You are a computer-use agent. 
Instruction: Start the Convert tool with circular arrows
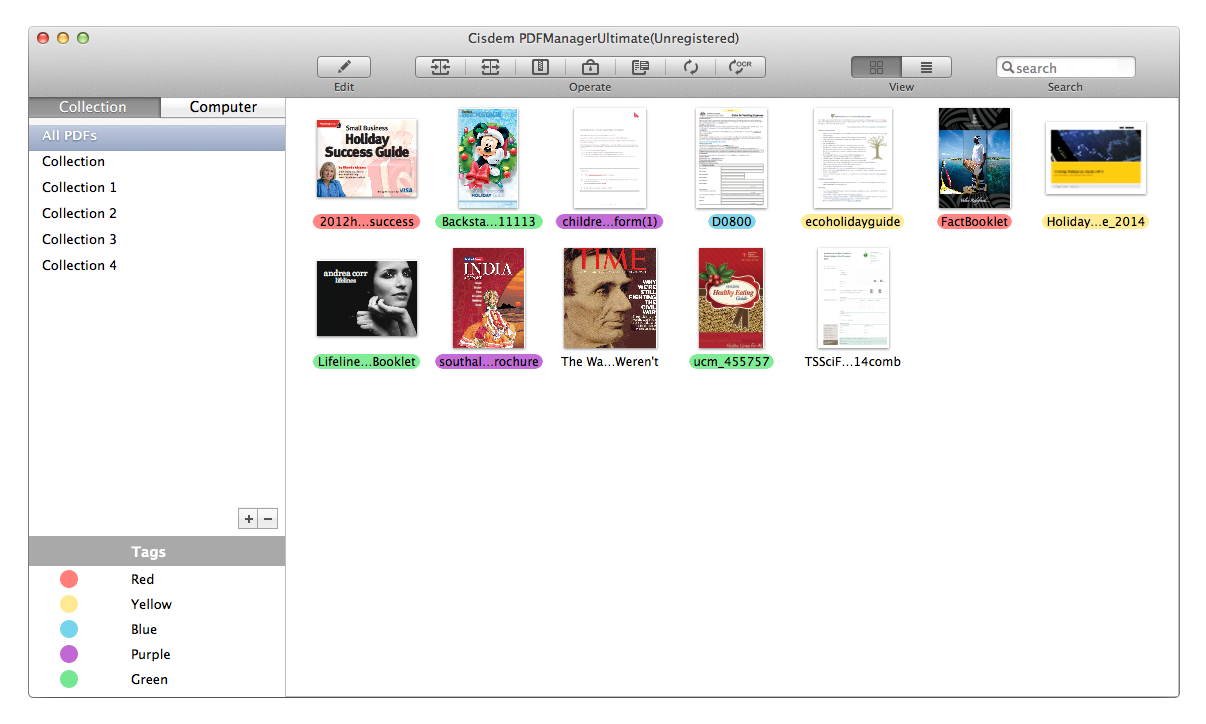coord(691,67)
